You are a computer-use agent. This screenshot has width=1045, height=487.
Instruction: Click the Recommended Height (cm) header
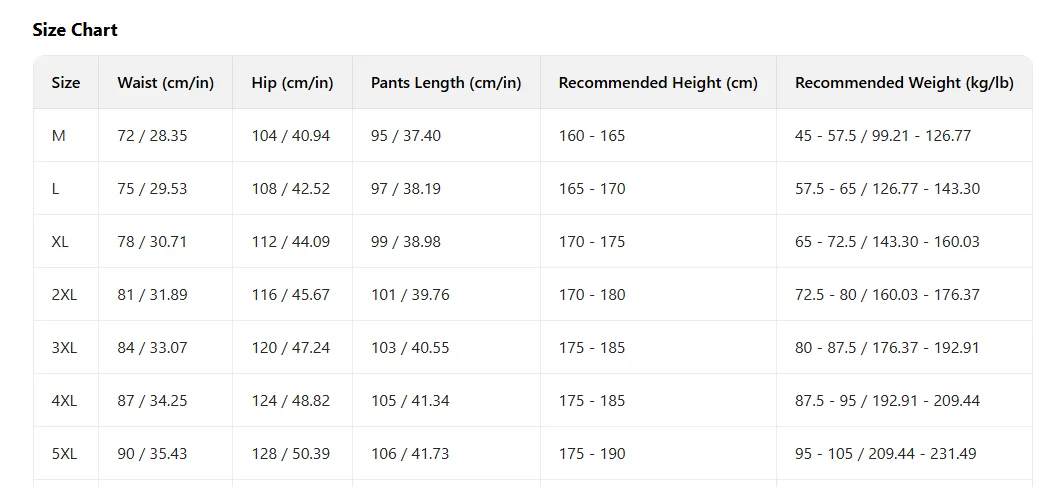(658, 83)
